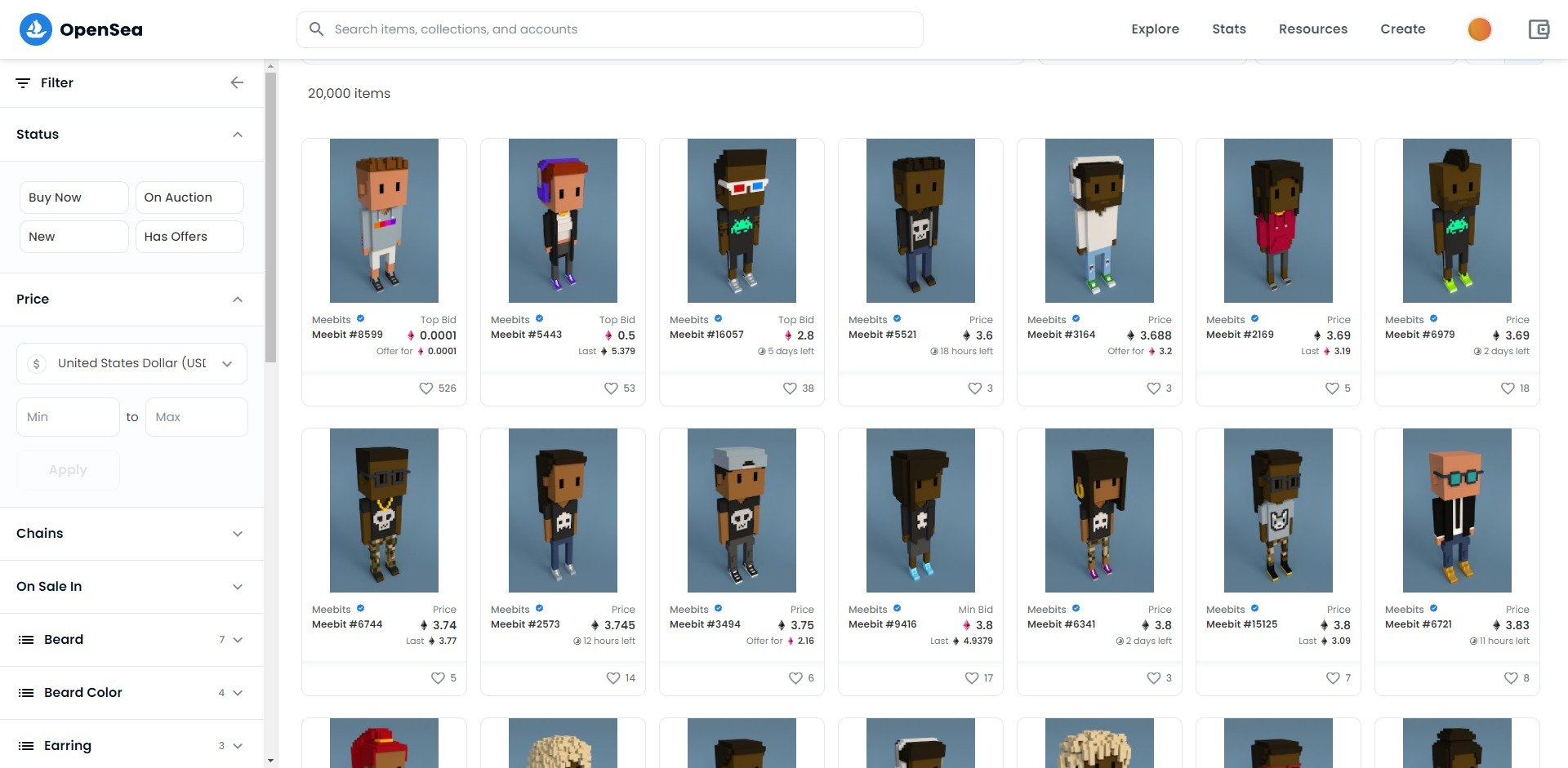Open the wallet icon
The height and width of the screenshot is (768, 1568).
click(x=1539, y=29)
